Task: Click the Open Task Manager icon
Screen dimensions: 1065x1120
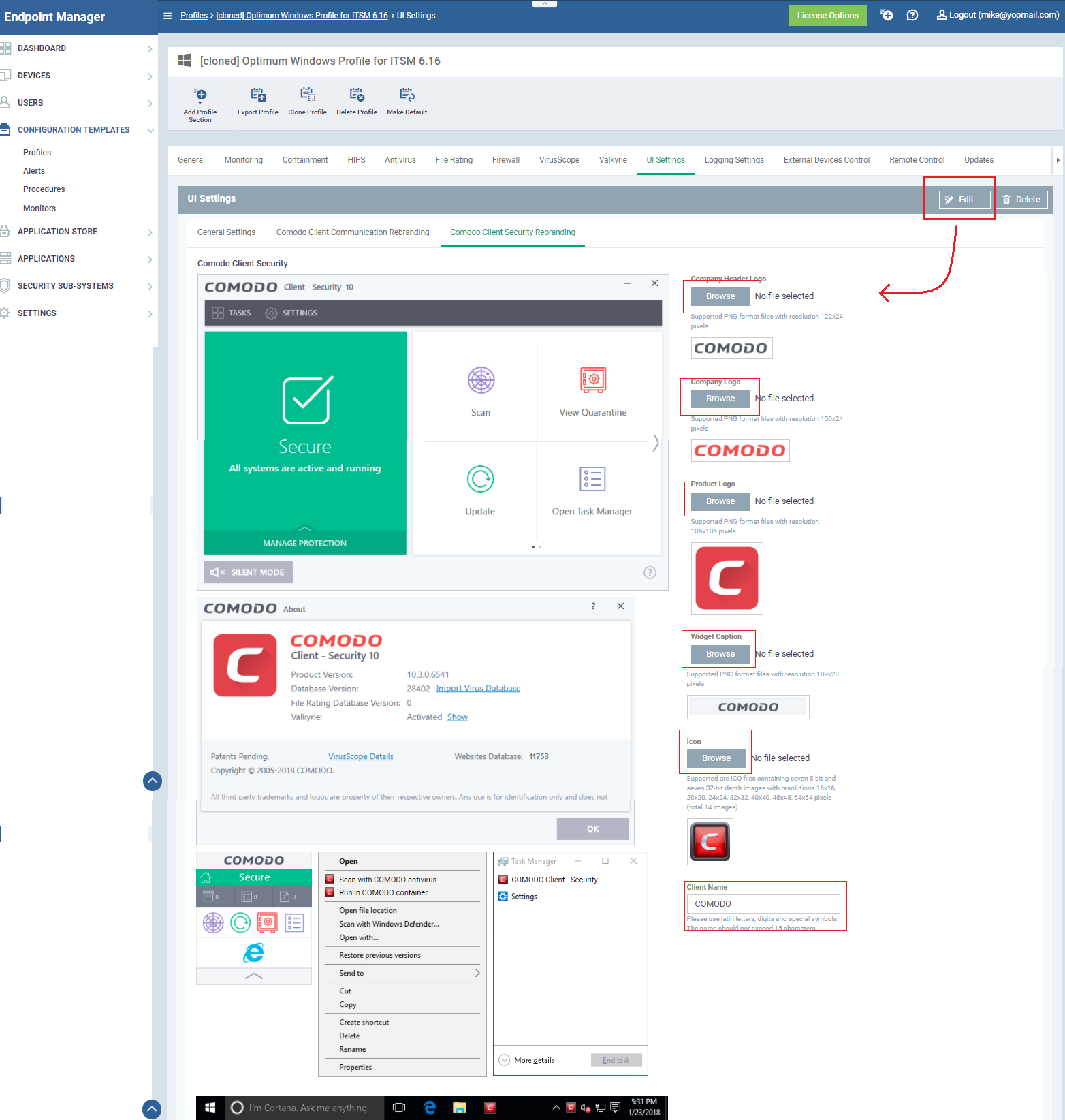Action: [x=592, y=479]
